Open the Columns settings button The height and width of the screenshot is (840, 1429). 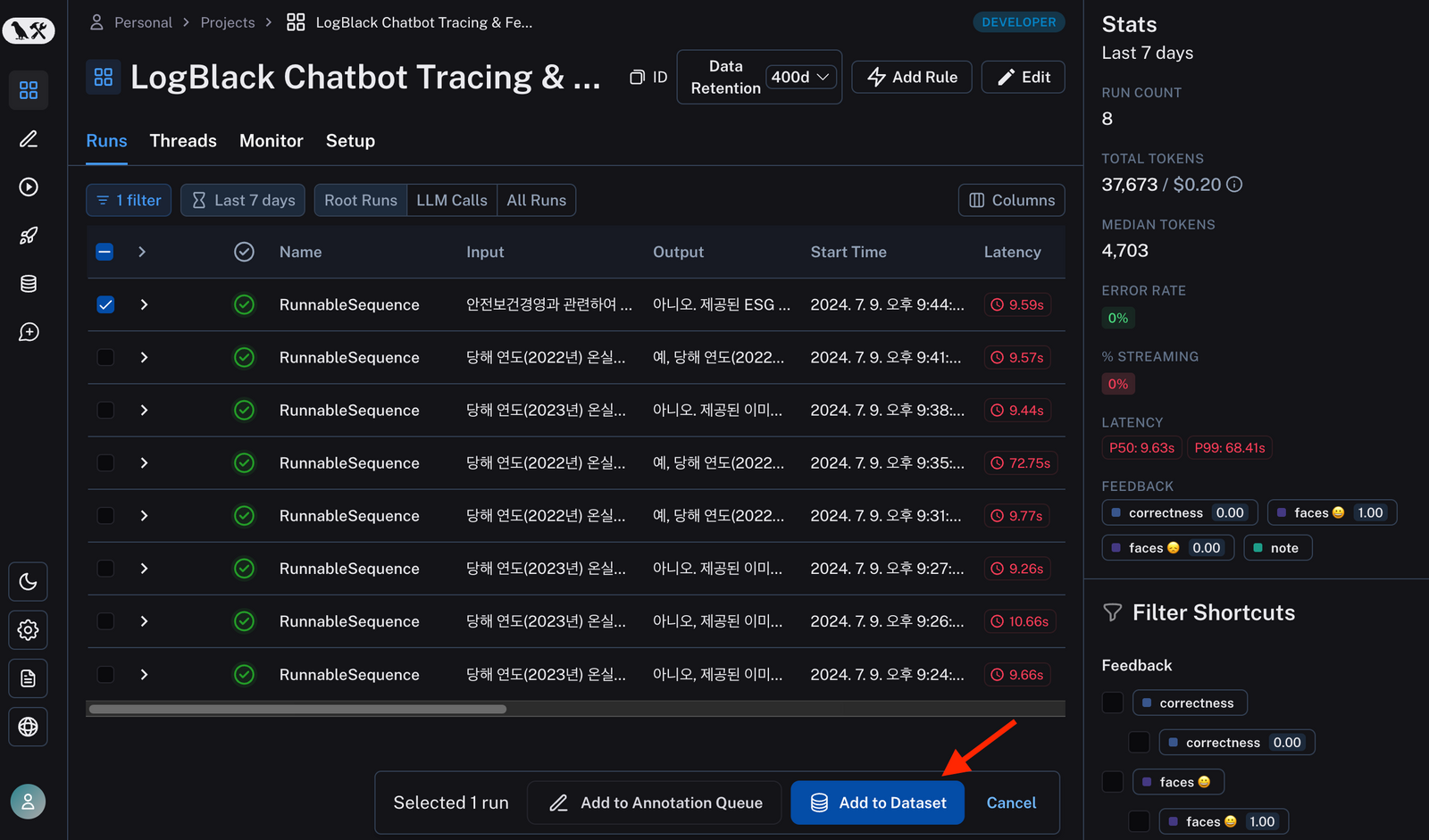click(x=1012, y=200)
